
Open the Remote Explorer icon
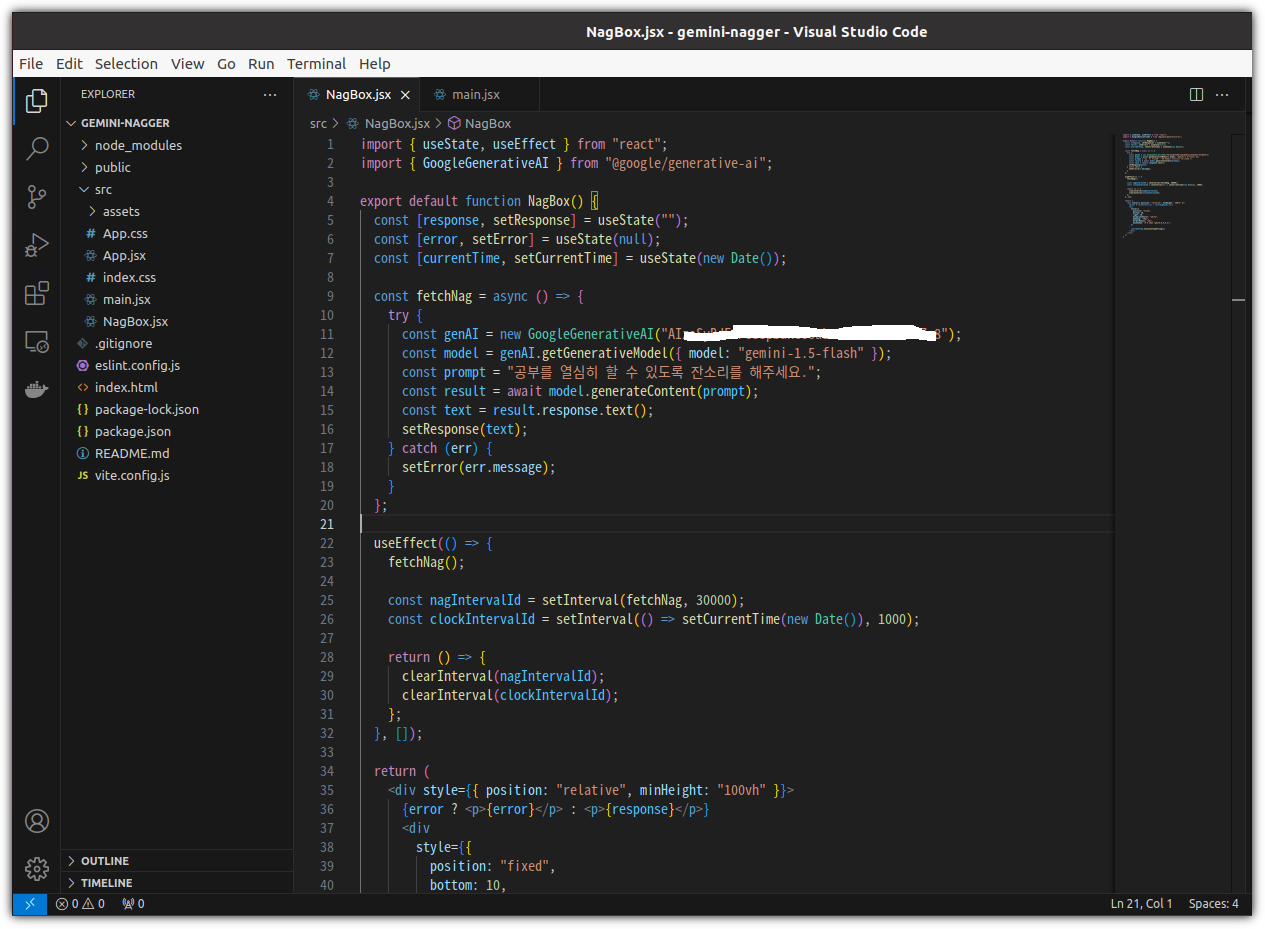coord(37,342)
